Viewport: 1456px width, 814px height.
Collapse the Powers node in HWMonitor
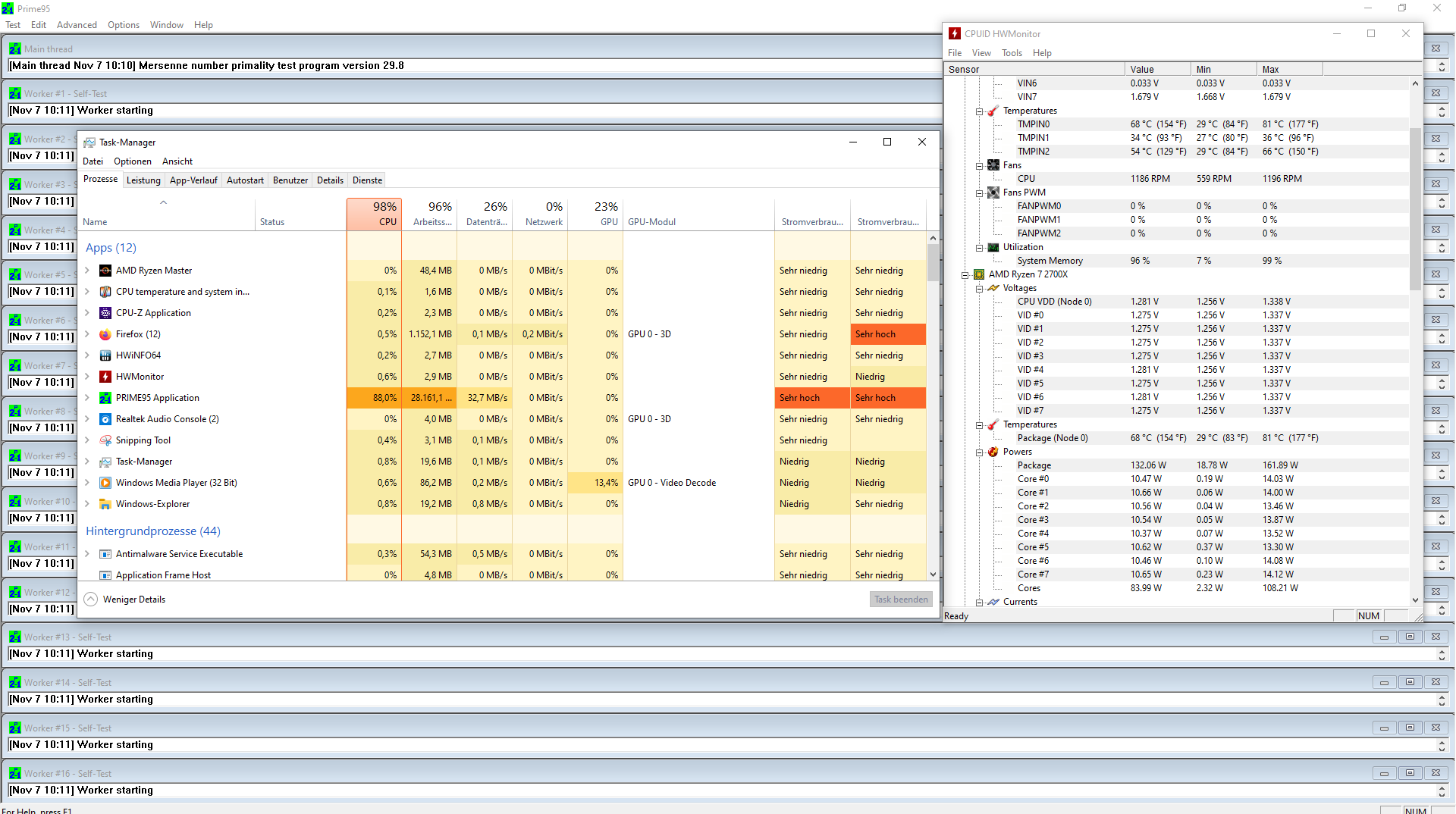point(979,452)
